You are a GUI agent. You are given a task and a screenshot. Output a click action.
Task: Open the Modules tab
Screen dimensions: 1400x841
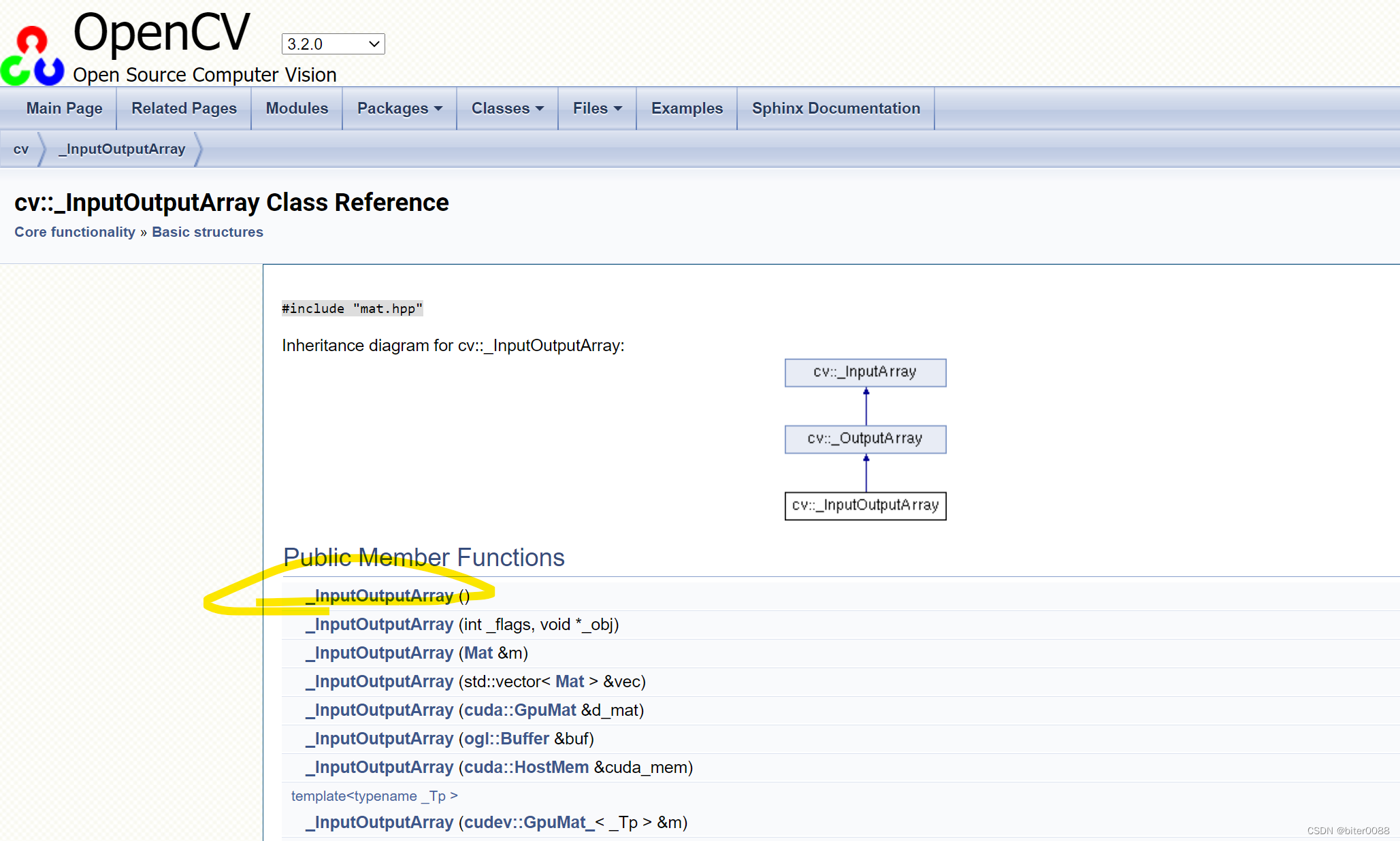tap(297, 108)
